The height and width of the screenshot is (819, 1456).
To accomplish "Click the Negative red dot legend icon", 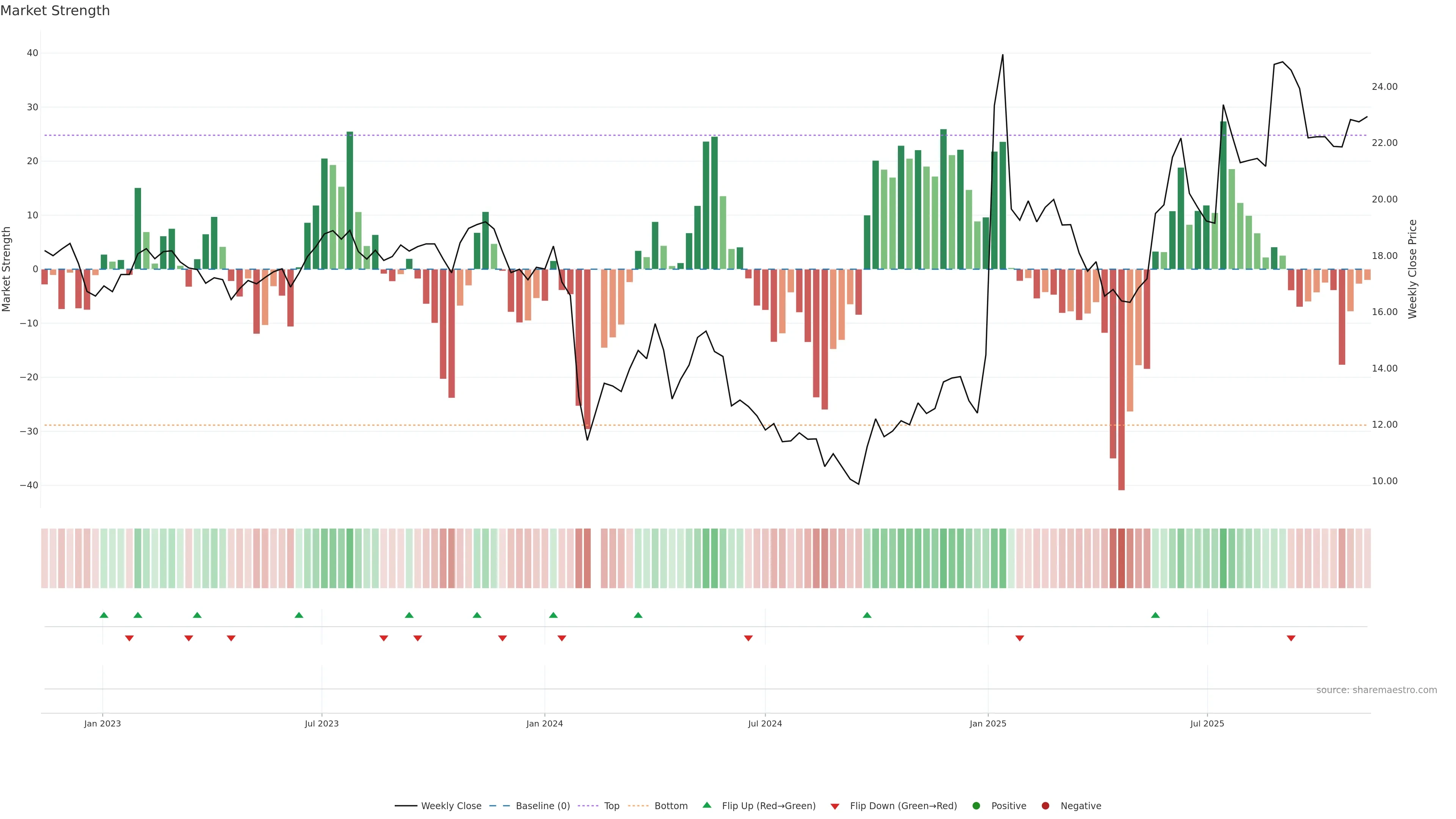I will [x=1045, y=806].
